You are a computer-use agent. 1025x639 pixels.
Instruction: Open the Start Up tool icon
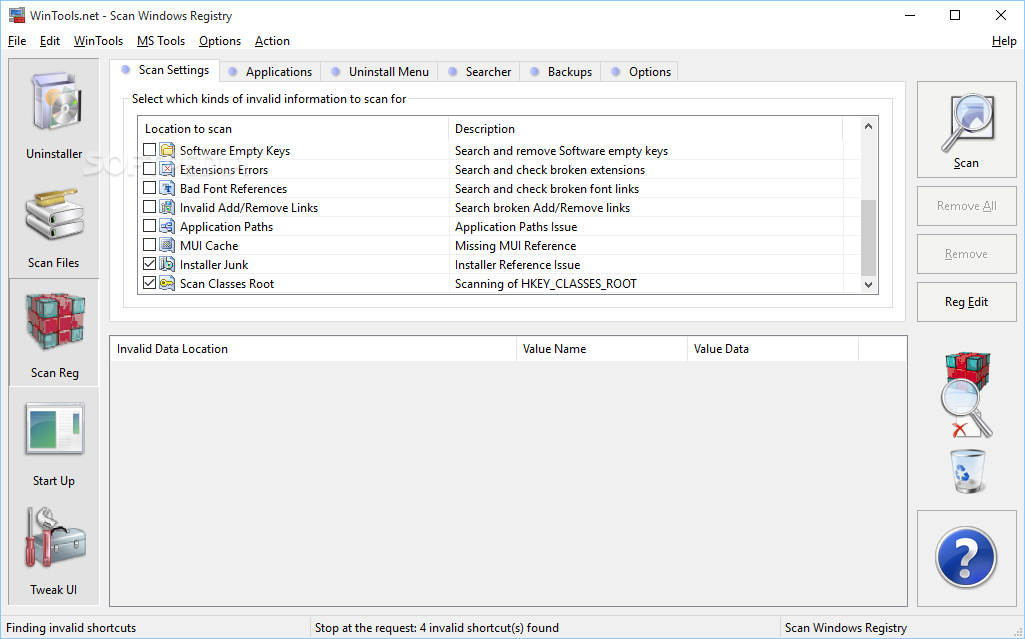(55, 429)
